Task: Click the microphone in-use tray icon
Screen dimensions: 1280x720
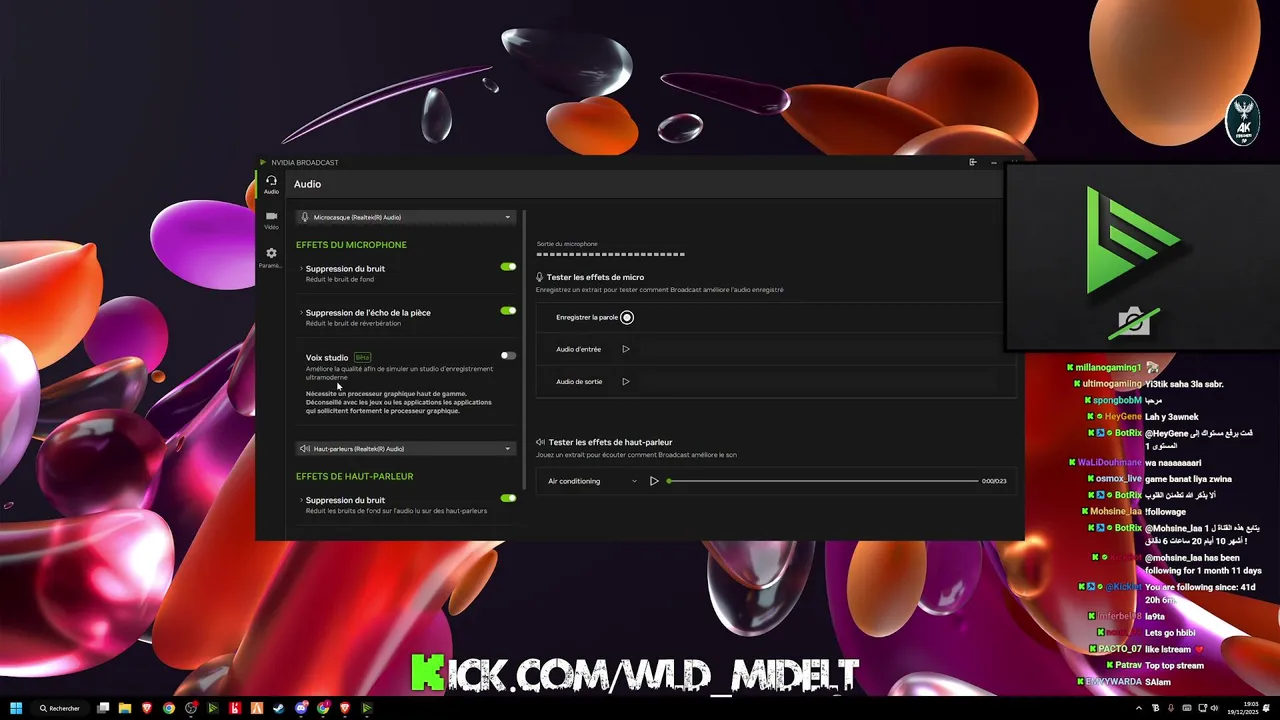Action: pos(1170,708)
